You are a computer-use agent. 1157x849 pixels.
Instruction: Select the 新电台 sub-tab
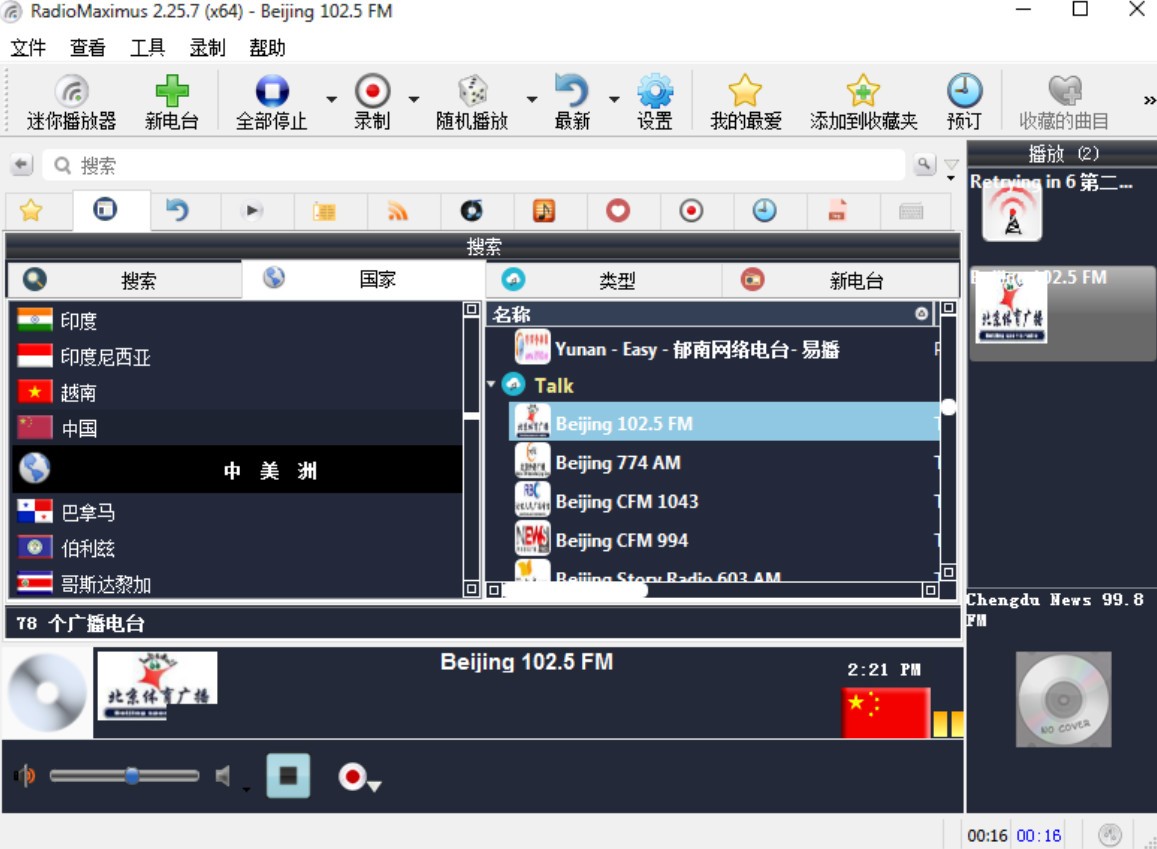point(840,280)
